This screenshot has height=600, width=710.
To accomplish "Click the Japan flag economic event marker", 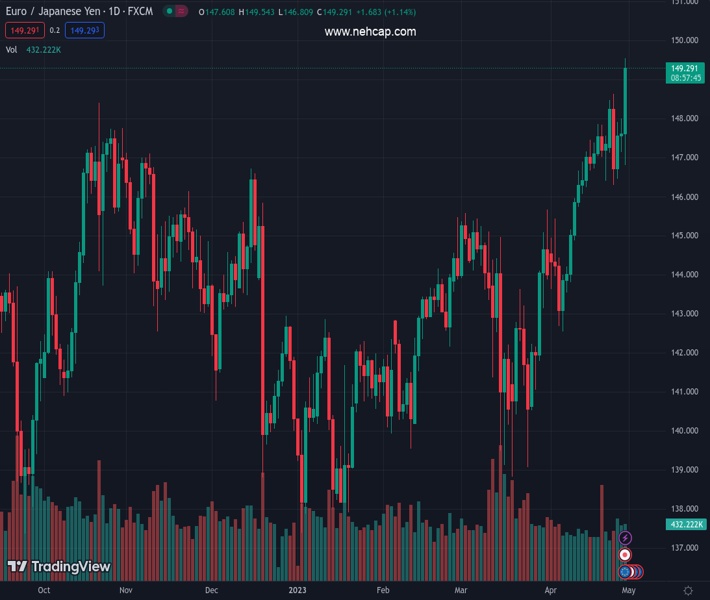I will click(625, 554).
